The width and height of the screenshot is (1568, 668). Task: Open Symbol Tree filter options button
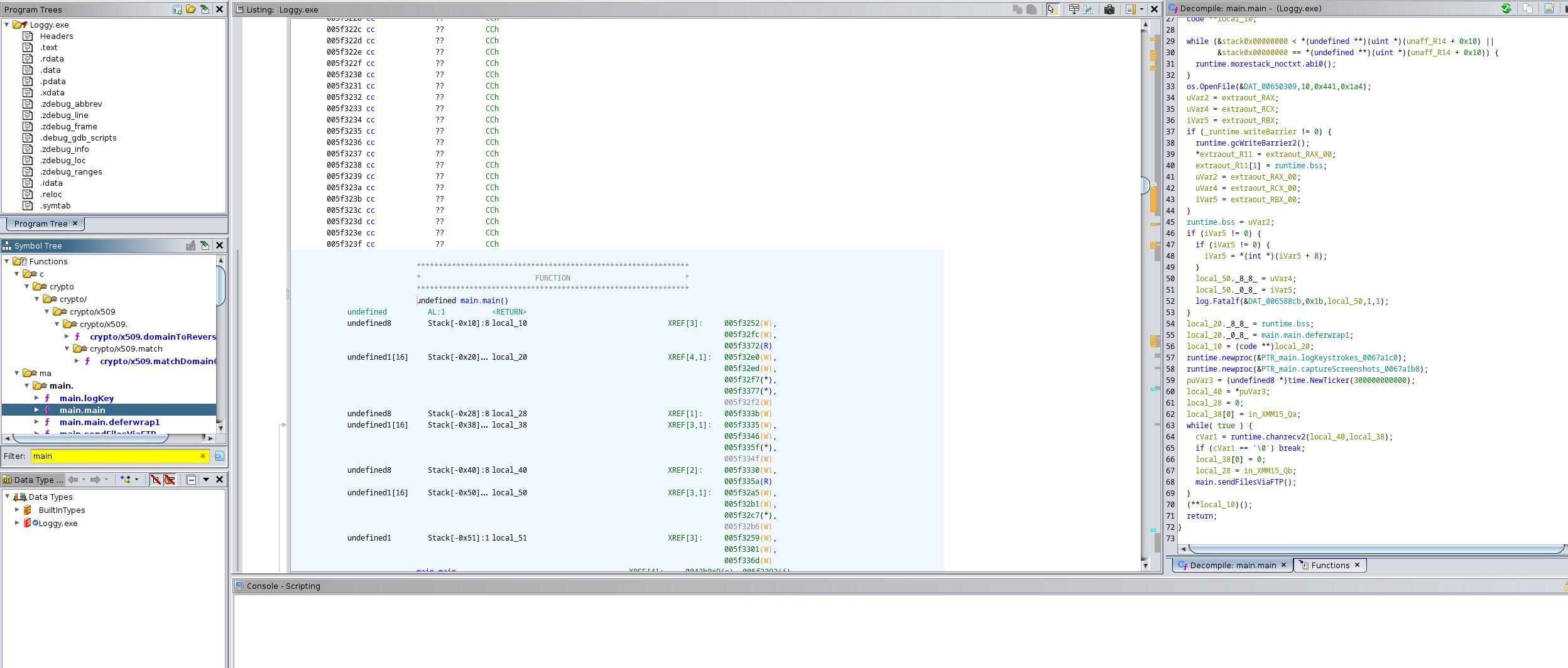(x=219, y=456)
